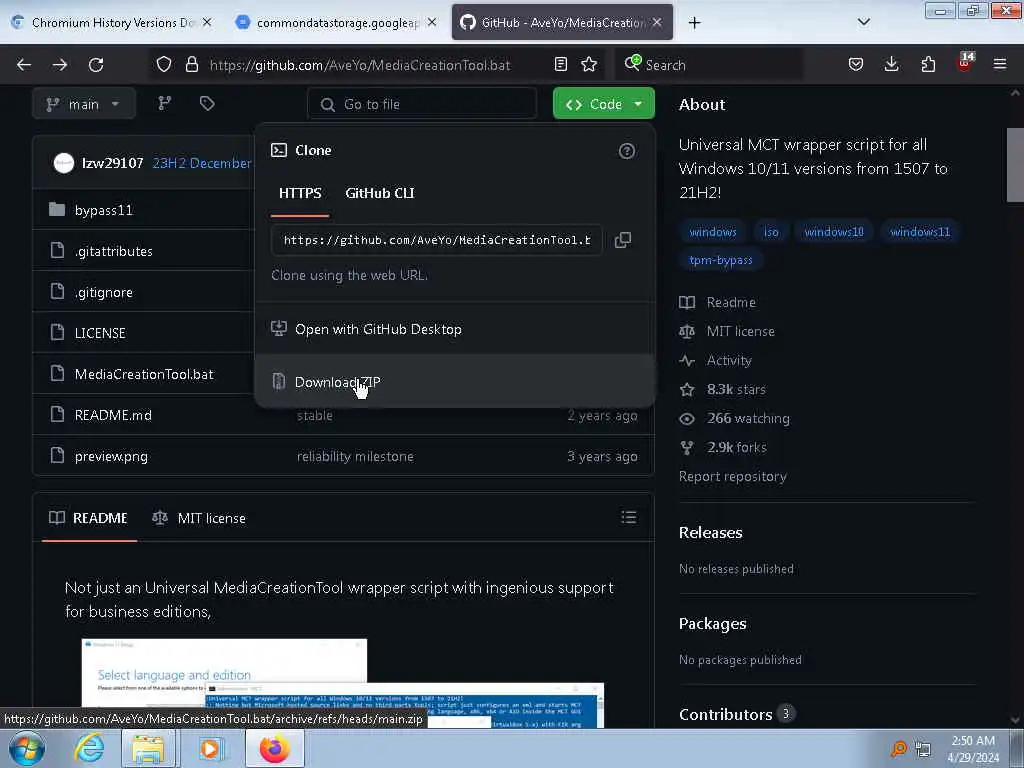The image size is (1024, 768).
Task: View branches icon next to main
Action: pyautogui.click(x=165, y=104)
